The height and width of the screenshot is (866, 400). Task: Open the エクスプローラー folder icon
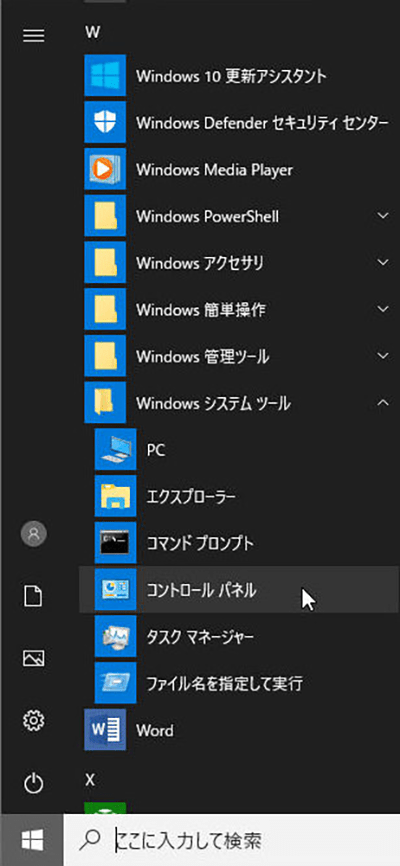pos(115,497)
